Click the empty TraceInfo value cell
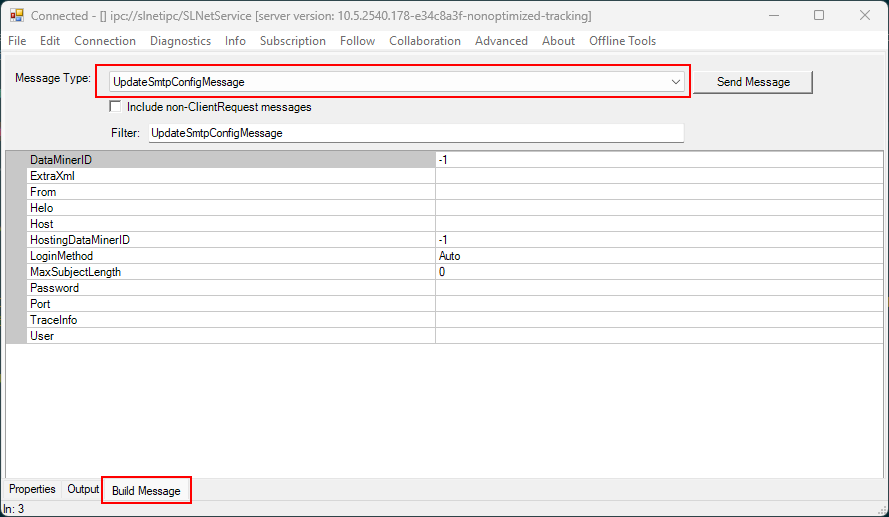 659,320
